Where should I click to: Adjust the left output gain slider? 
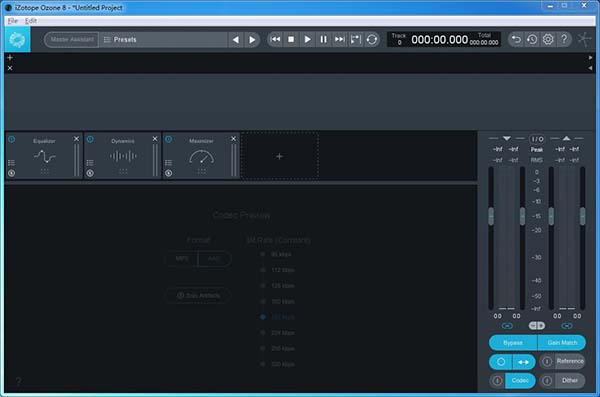point(551,216)
